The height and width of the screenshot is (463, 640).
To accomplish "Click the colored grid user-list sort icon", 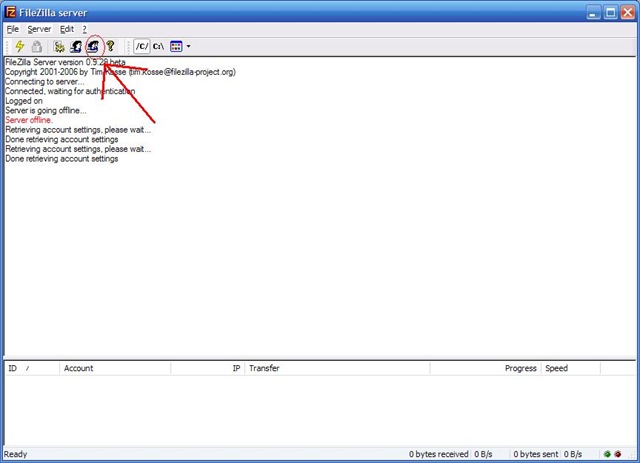I will coord(176,46).
